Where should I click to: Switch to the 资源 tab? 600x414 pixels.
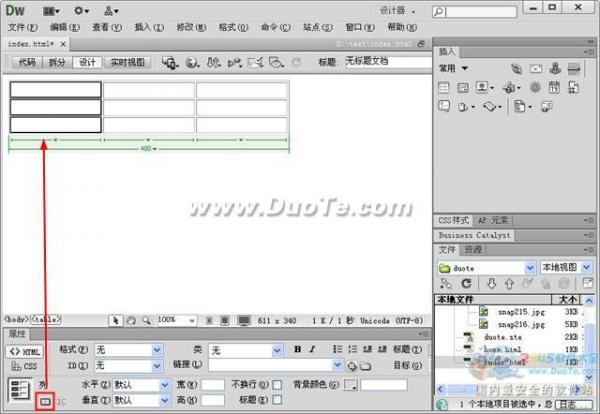click(473, 250)
